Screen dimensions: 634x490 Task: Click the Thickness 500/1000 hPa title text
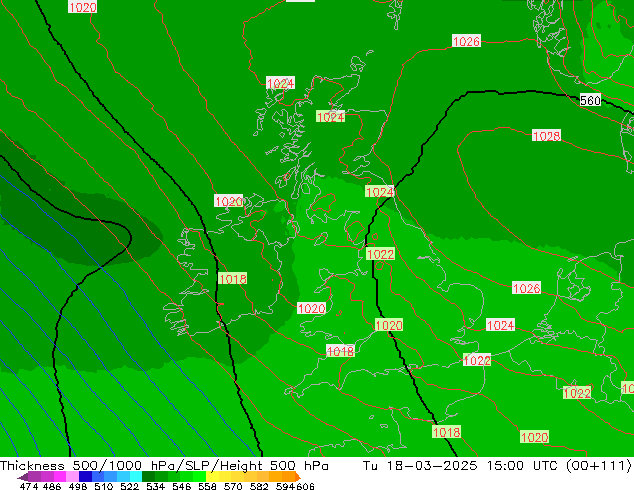(x=88, y=466)
